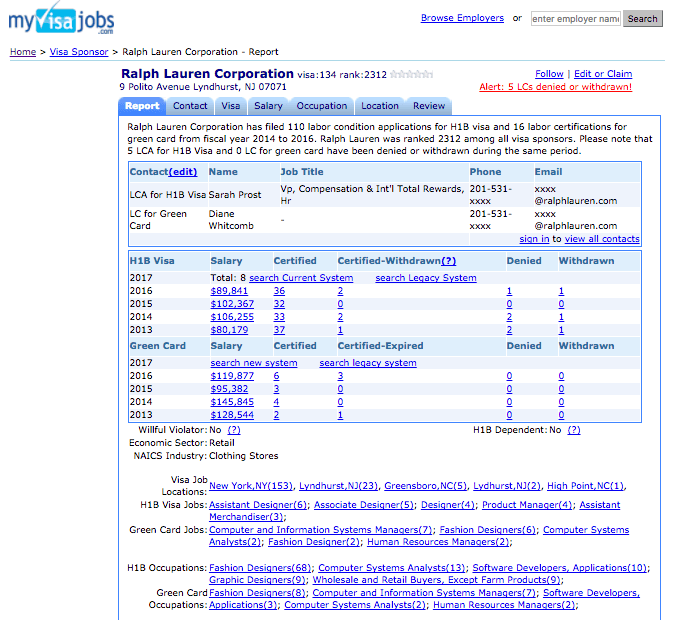Open New York,NY(153) job location
Screen dimensions: 685x620
[x=251, y=486]
